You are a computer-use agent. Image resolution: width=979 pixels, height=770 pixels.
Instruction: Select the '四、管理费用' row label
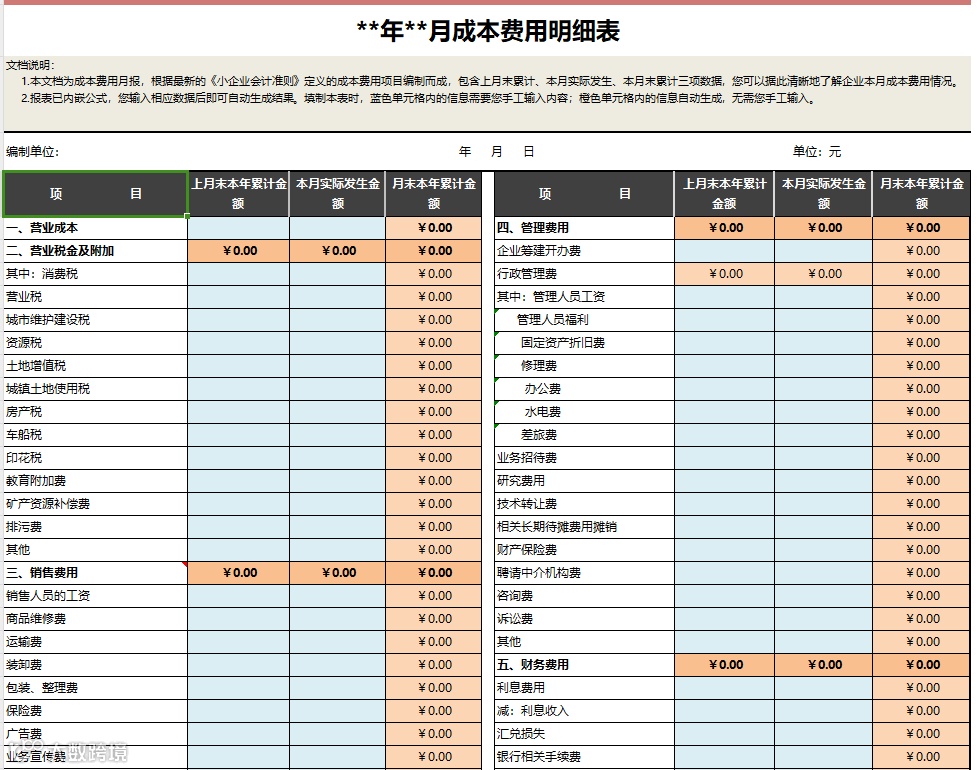tap(584, 228)
